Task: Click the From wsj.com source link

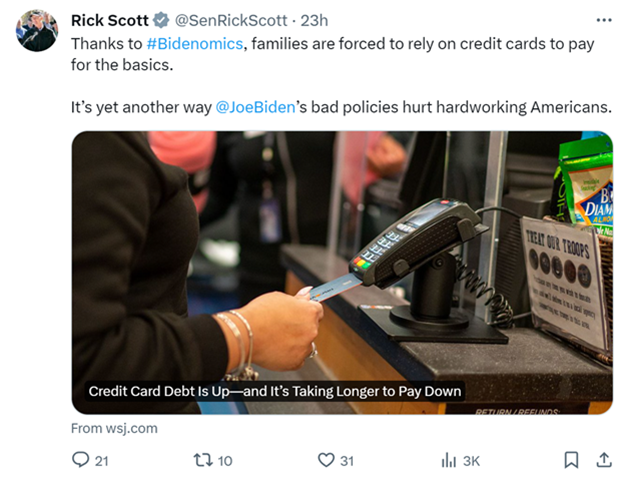Action: click(x=114, y=428)
